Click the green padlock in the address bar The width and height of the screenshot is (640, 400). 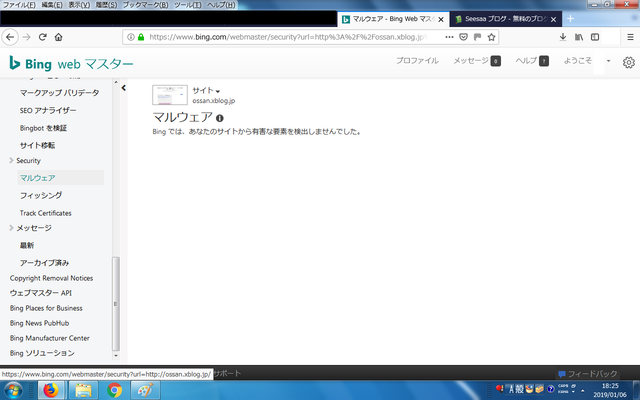tap(141, 37)
